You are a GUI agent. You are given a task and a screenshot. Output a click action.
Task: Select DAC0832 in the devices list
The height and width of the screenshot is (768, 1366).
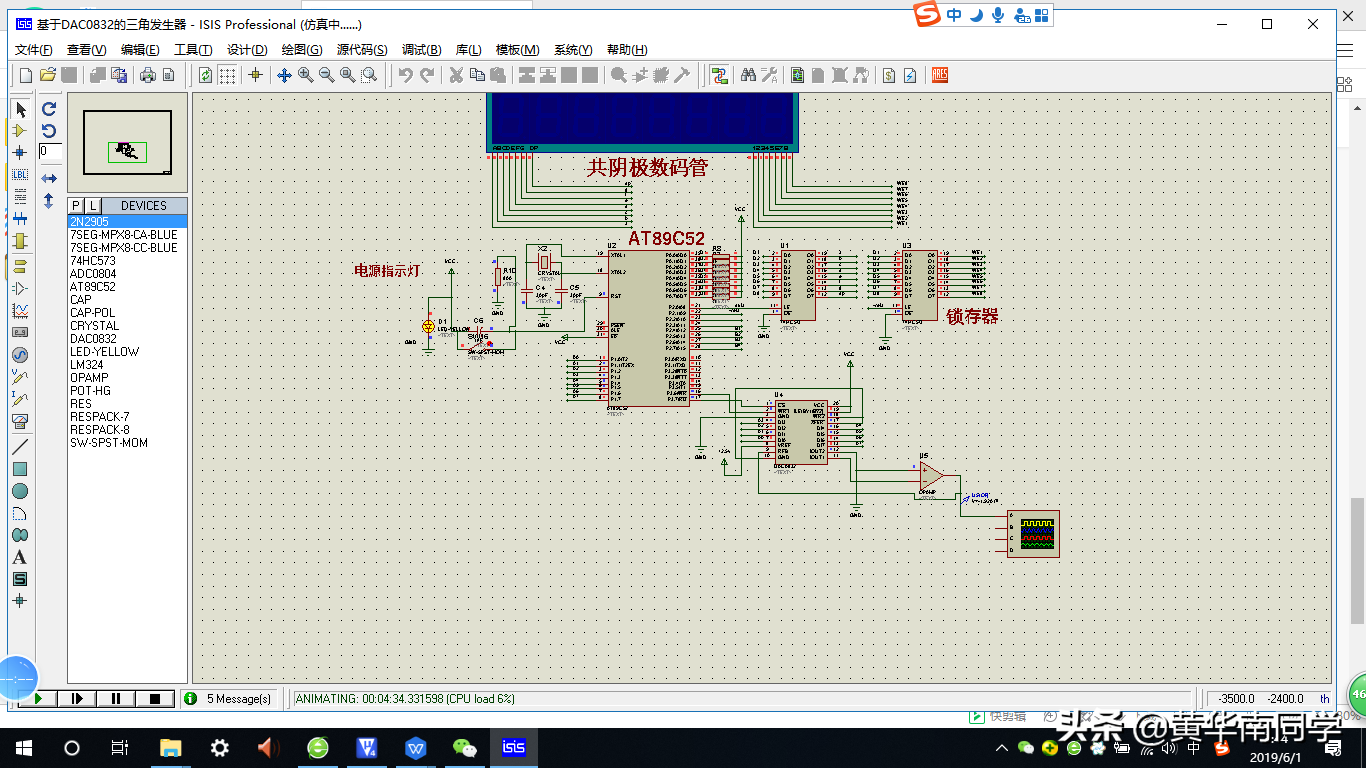click(93, 339)
